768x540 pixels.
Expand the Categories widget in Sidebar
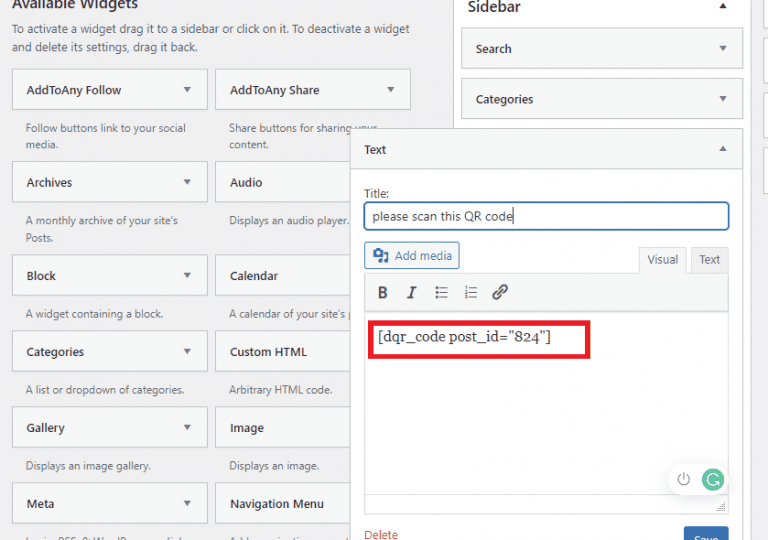click(723, 99)
